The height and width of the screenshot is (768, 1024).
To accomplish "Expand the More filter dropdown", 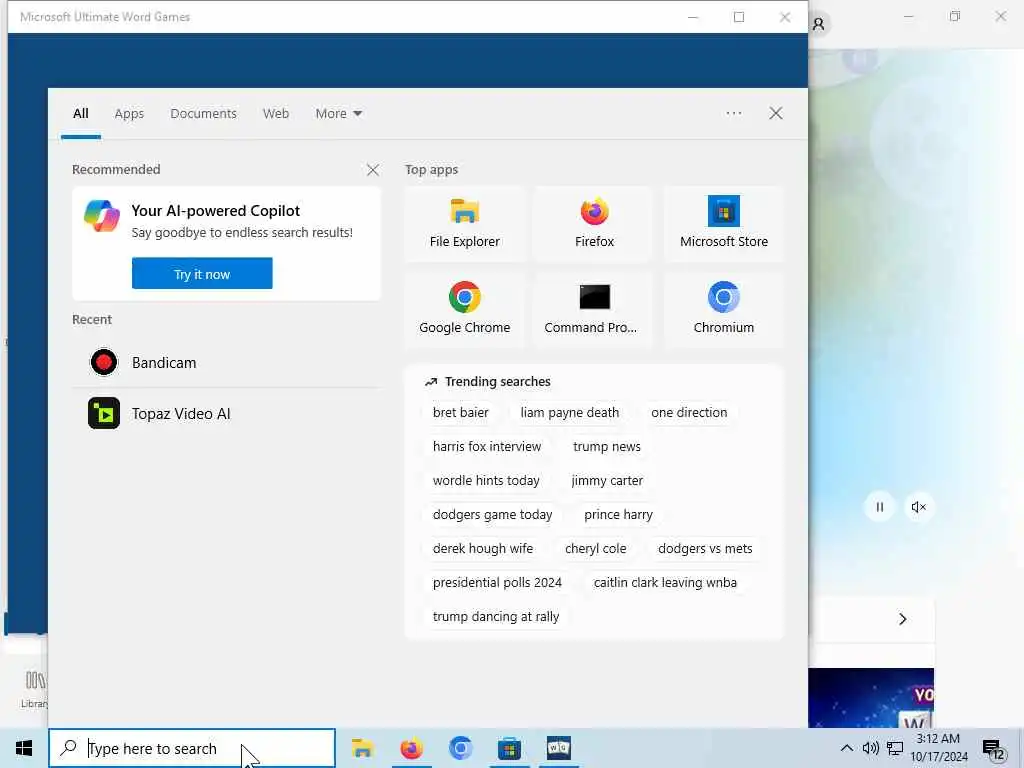I will [x=338, y=114].
